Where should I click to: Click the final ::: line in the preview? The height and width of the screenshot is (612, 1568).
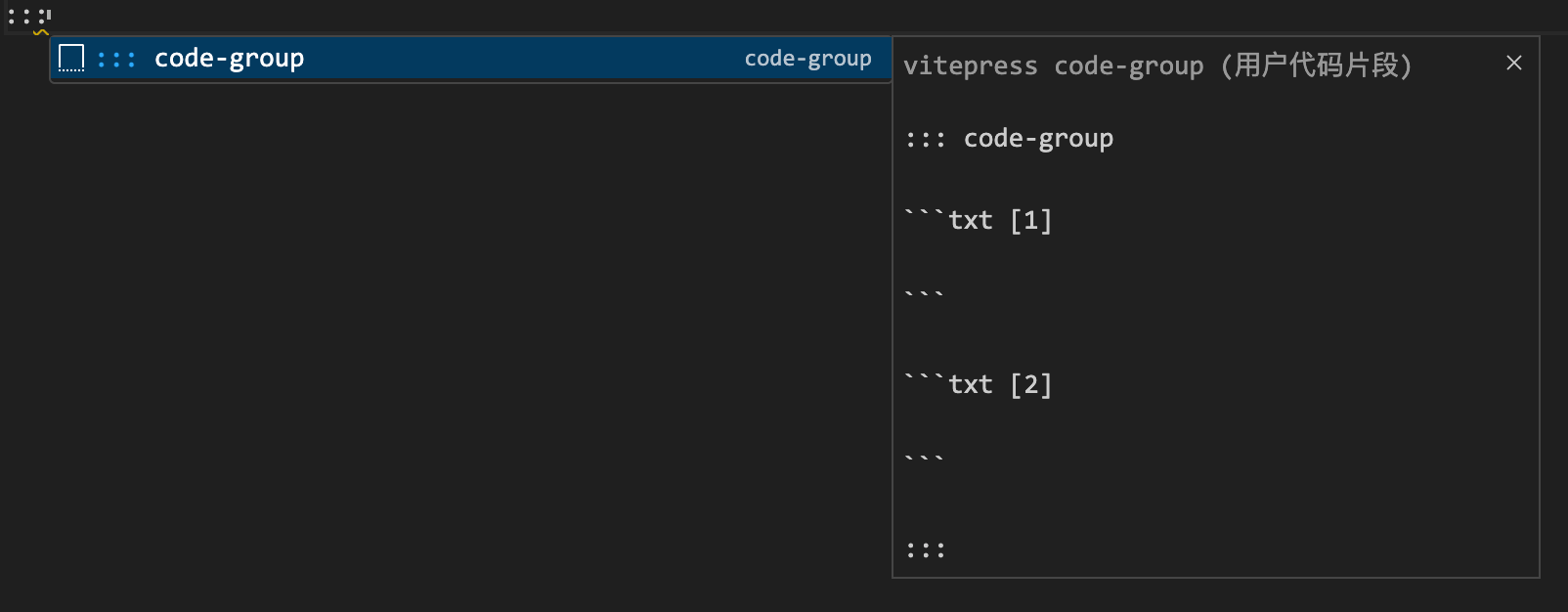pyautogui.click(x=925, y=550)
